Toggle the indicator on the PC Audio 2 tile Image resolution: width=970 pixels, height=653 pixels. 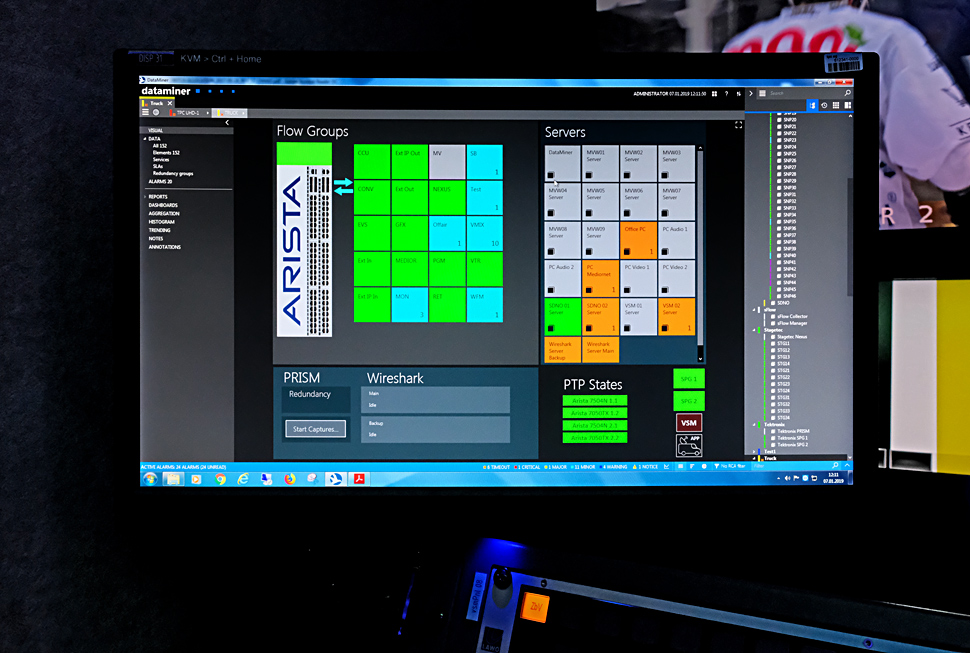[551, 290]
